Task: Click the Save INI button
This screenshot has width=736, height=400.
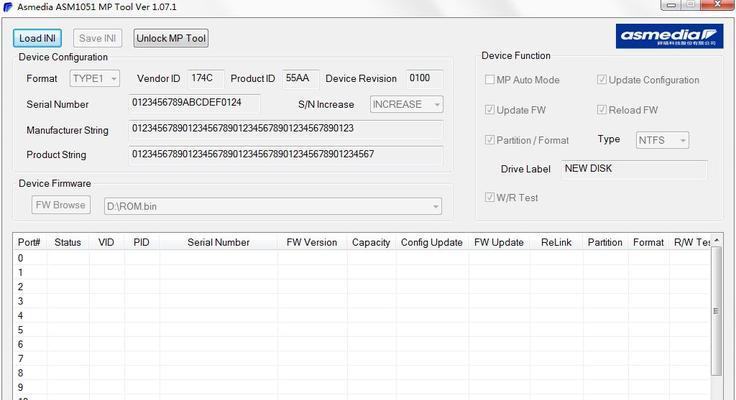Action: pos(97,38)
